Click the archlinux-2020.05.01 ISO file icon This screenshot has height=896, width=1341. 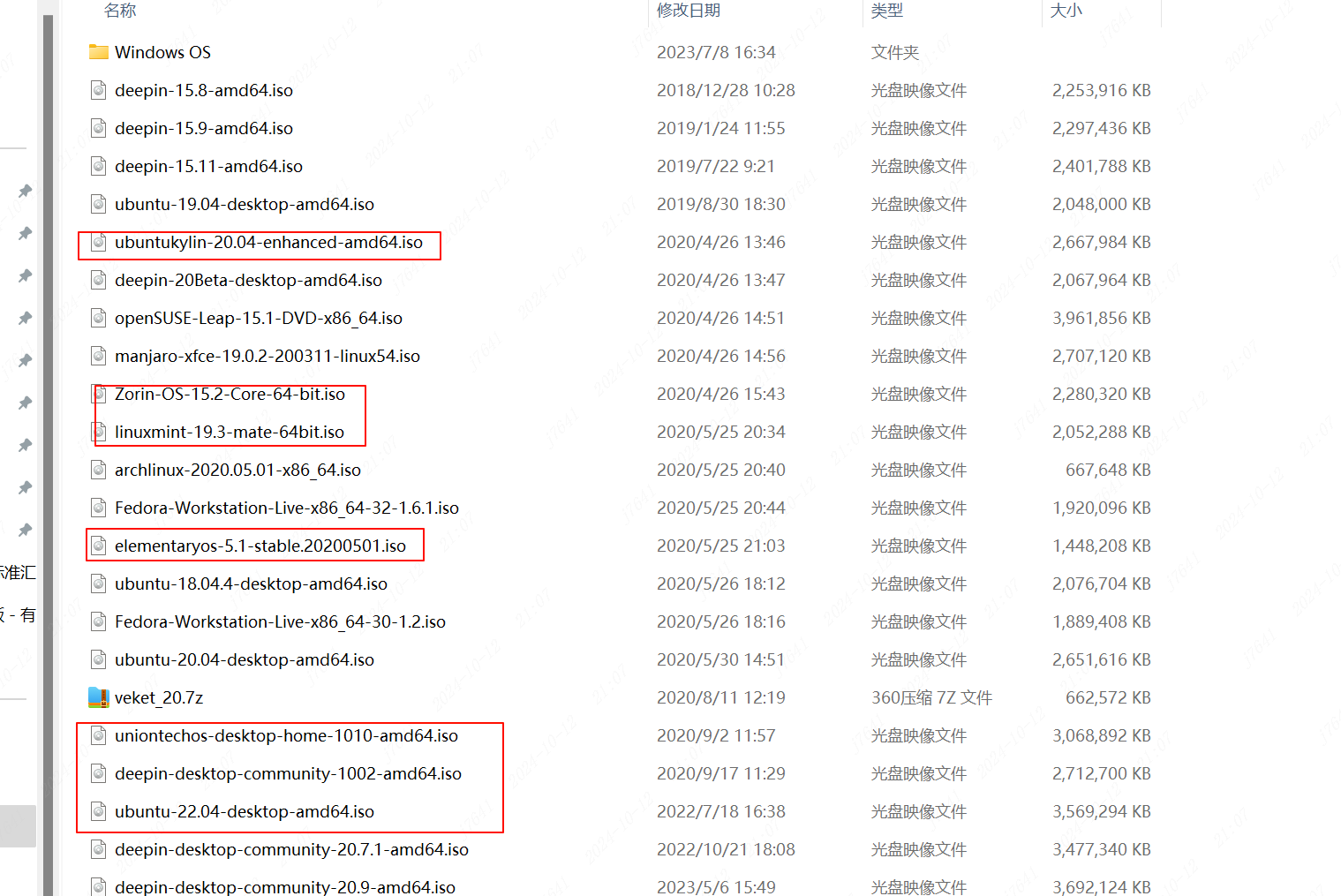coord(99,470)
